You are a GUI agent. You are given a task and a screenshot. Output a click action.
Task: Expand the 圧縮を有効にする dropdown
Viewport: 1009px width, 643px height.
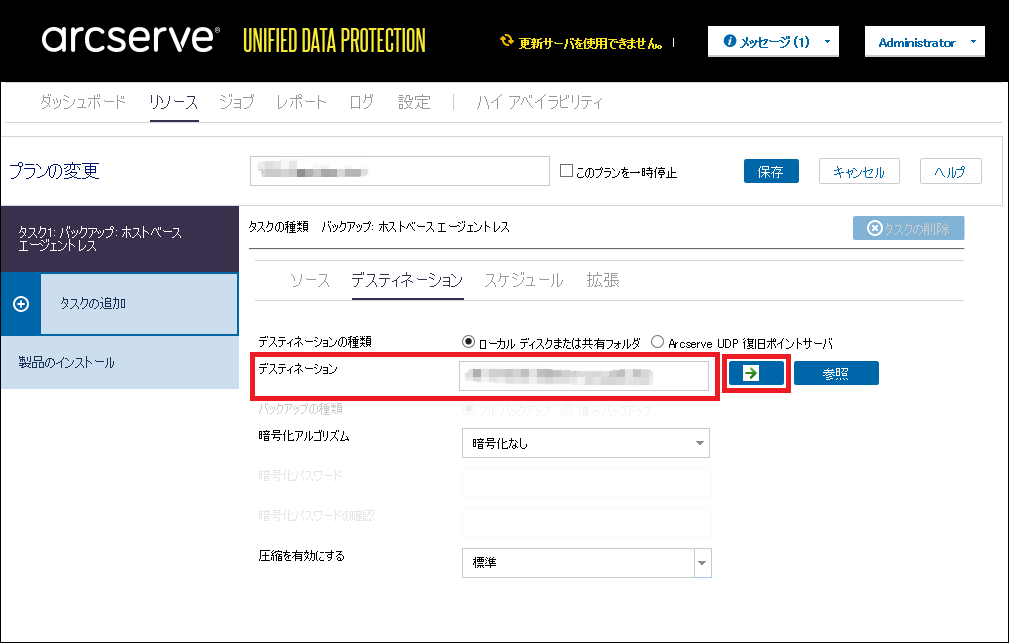tap(585, 563)
